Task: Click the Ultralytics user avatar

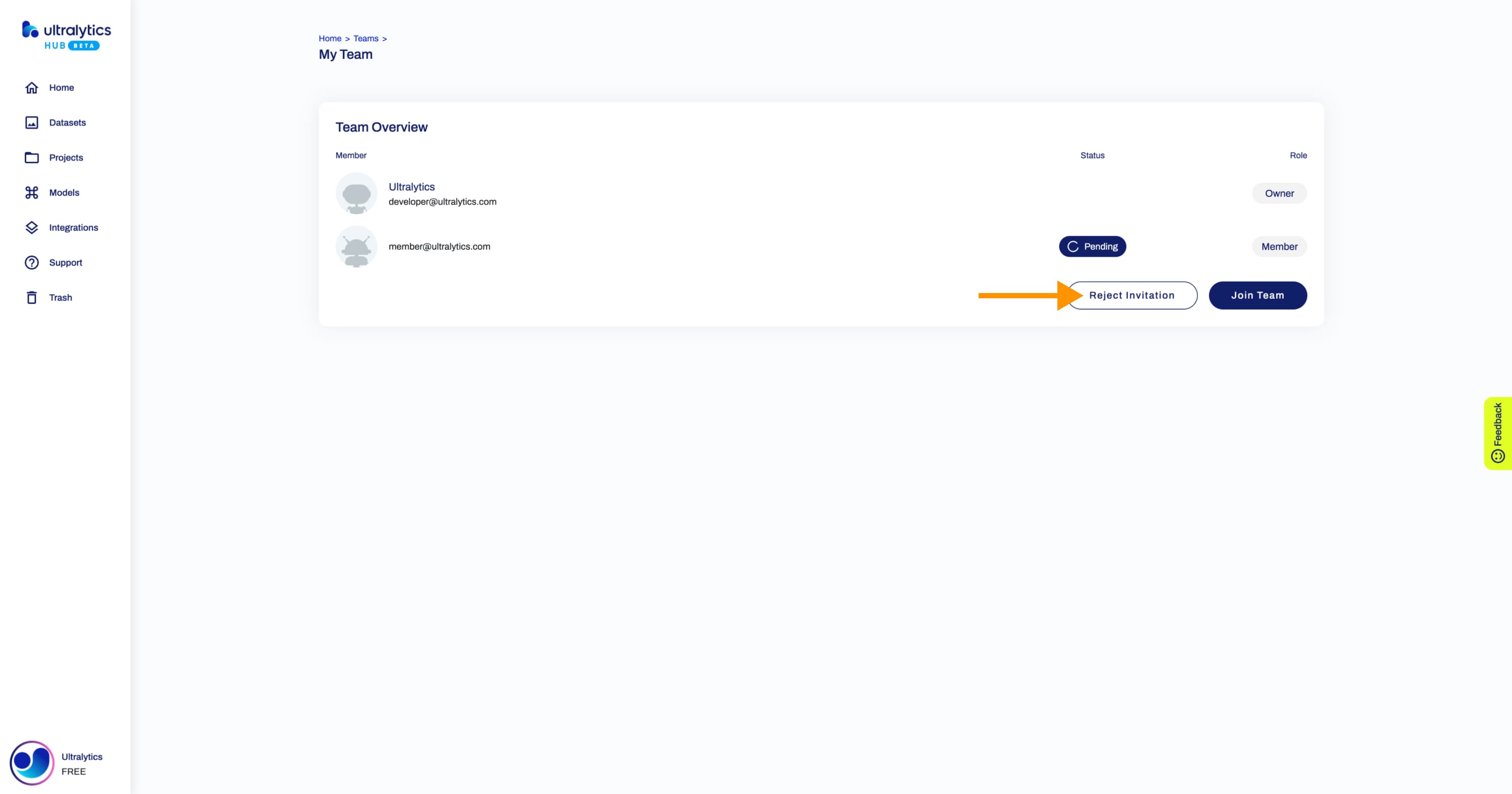Action: [356, 193]
